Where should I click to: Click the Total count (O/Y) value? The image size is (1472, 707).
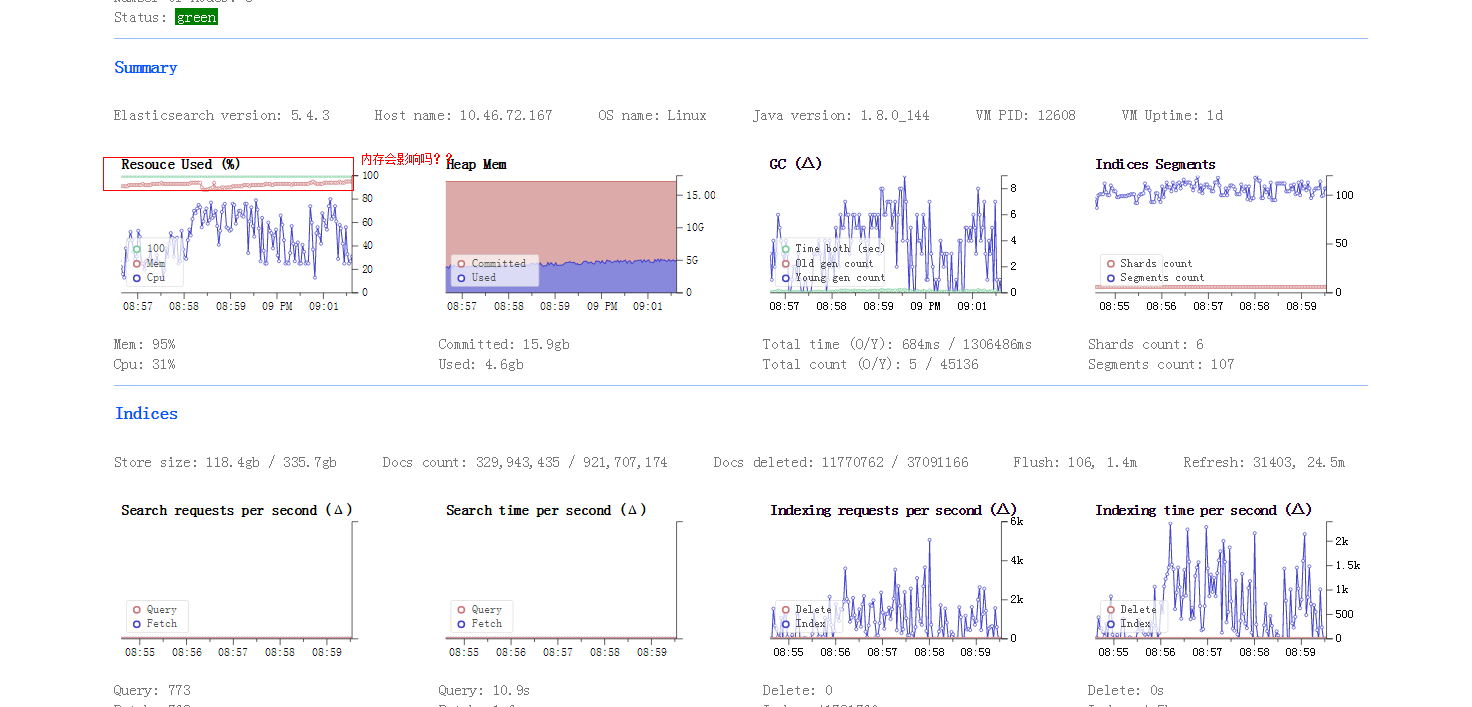870,365
